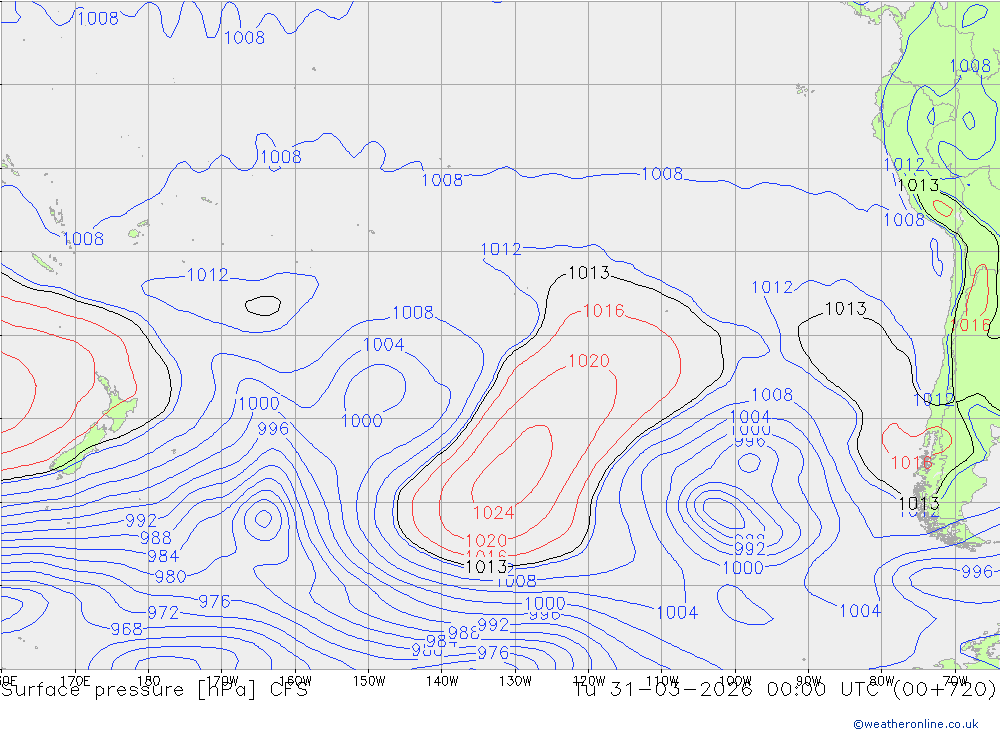The height and width of the screenshot is (733, 1000).
Task: Click the "Tu 31-03-2026 00:00 UTC (00+720)" timestamp
Action: [784, 690]
